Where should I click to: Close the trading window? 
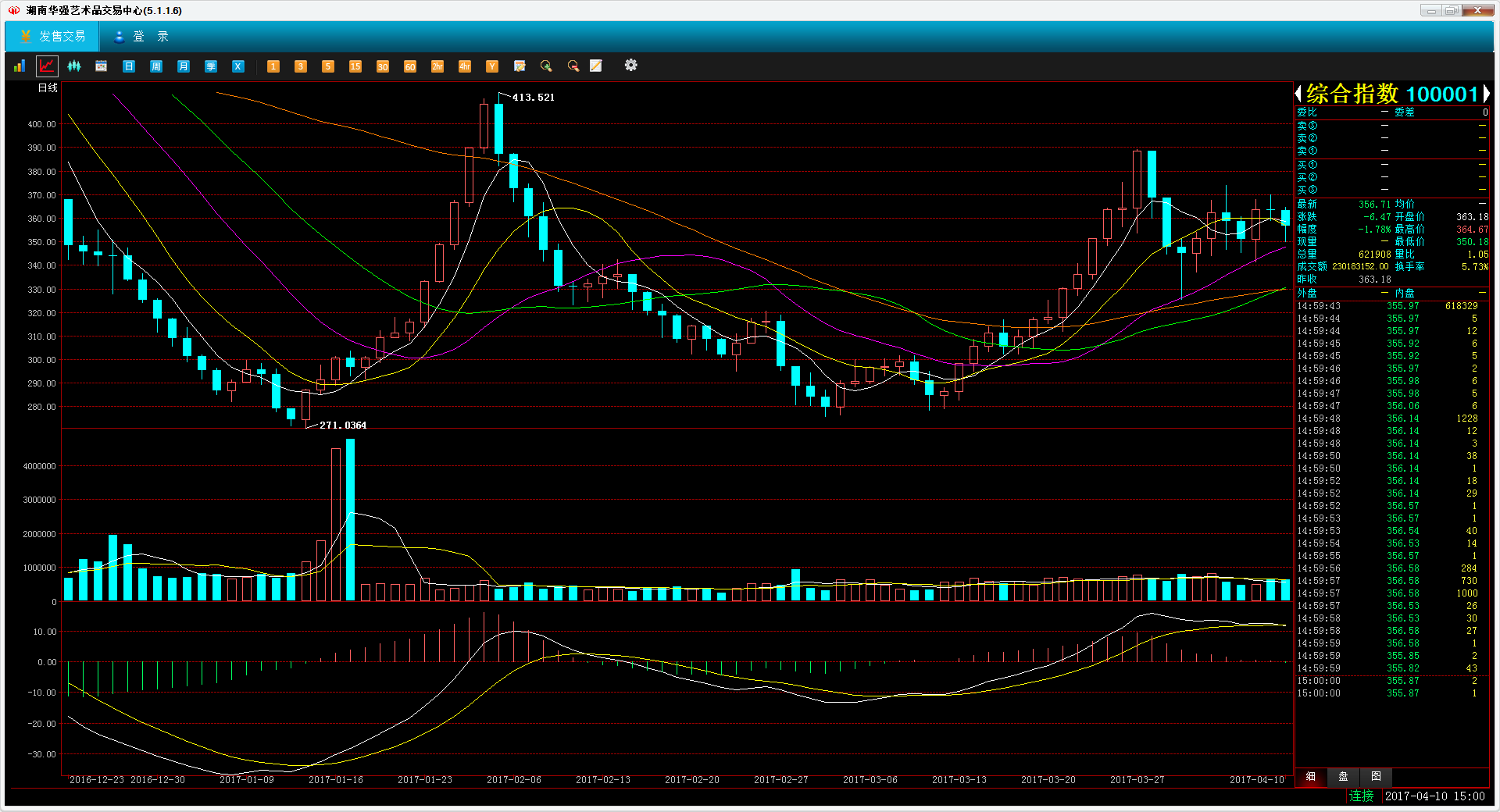click(1478, 10)
